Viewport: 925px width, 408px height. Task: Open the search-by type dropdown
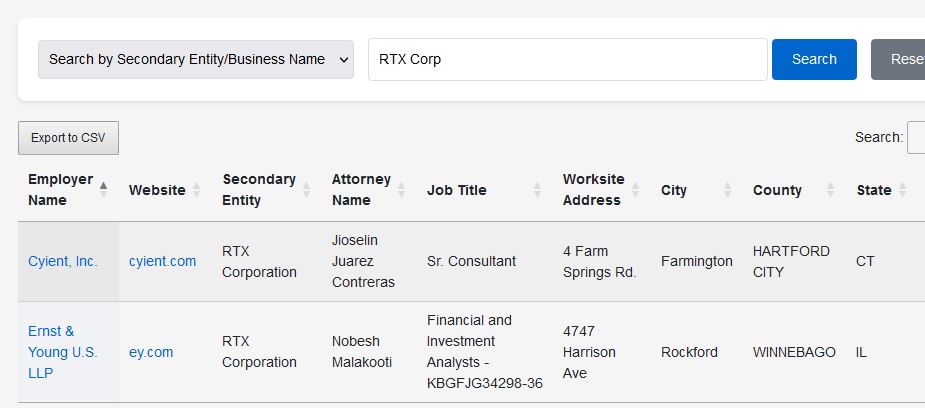tap(196, 60)
